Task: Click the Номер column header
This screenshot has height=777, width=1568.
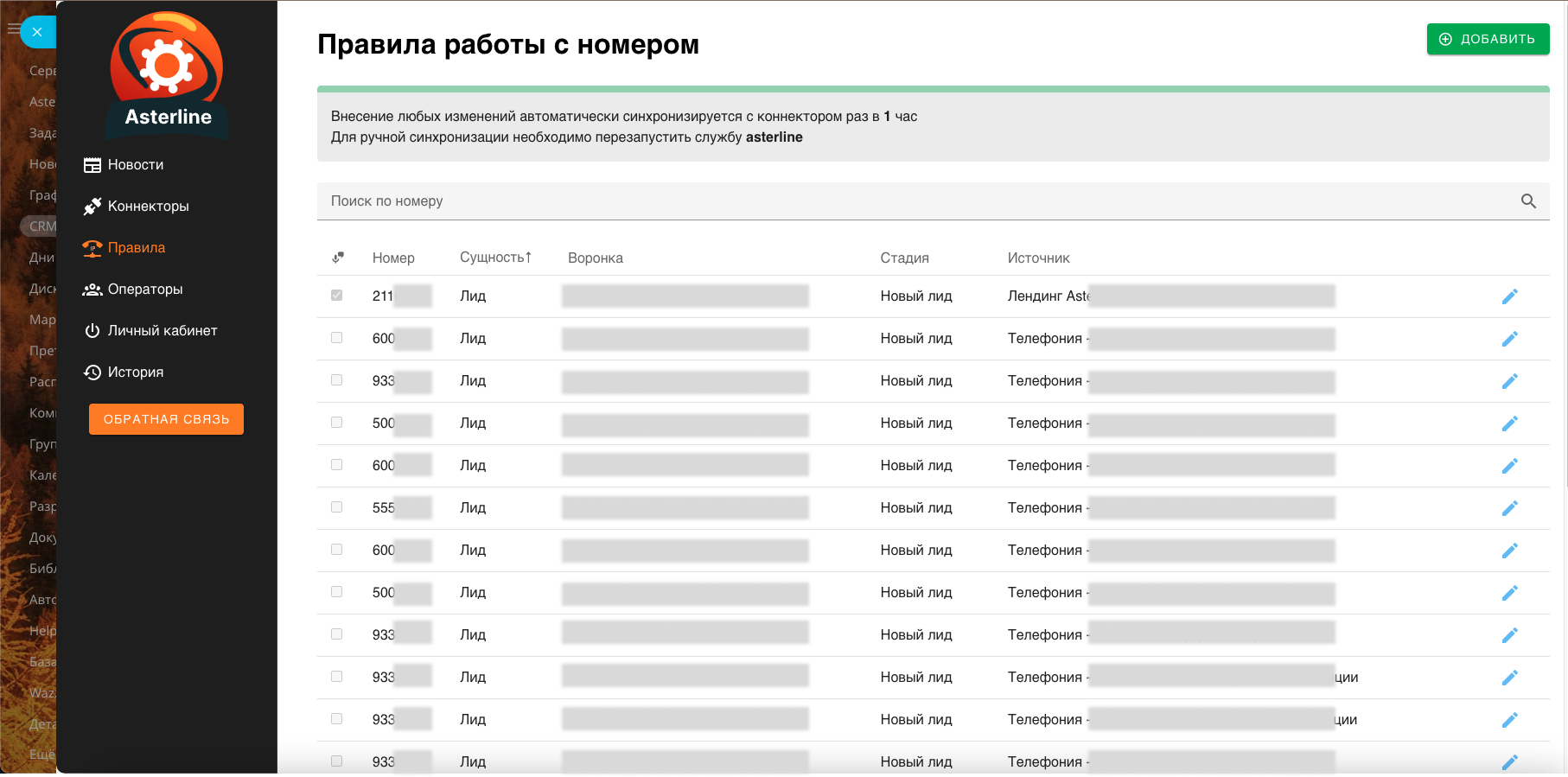Action: click(x=393, y=258)
